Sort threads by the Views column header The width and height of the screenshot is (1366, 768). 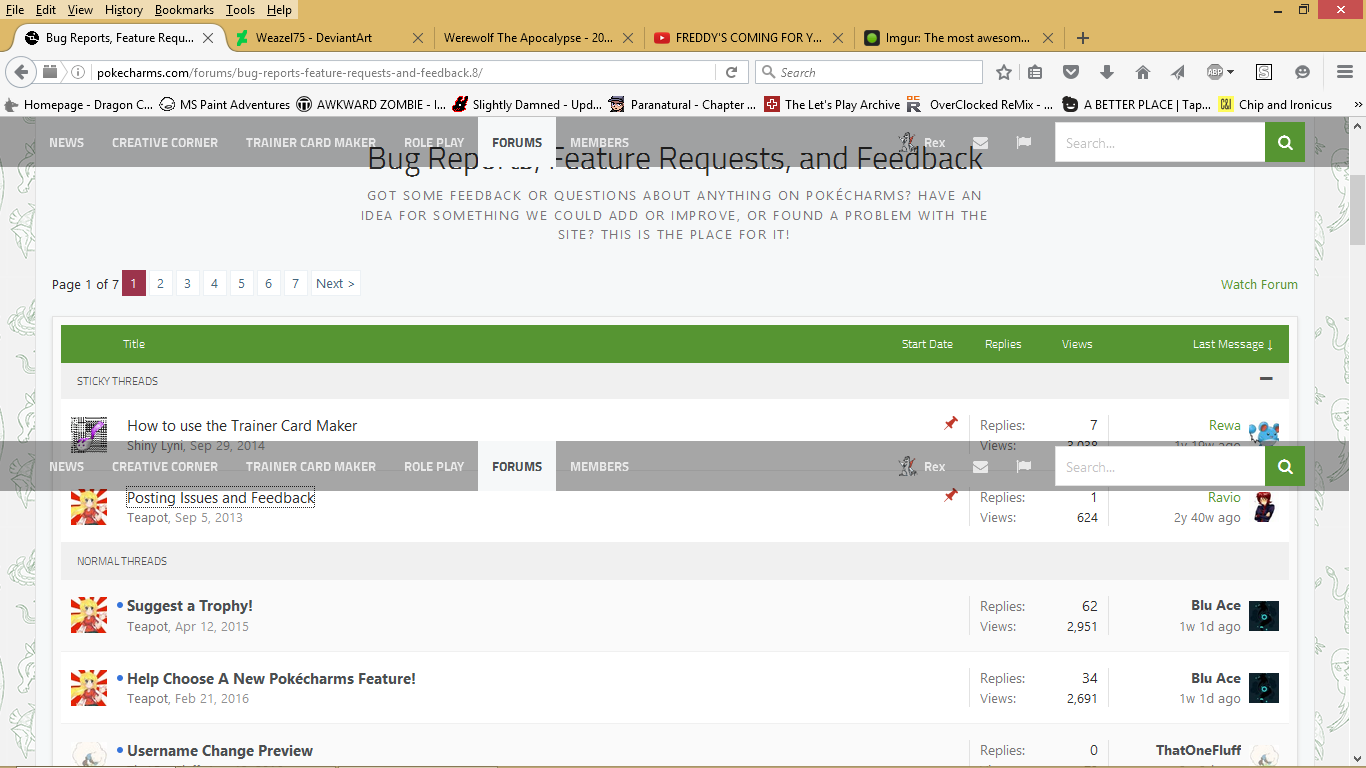(x=1077, y=344)
